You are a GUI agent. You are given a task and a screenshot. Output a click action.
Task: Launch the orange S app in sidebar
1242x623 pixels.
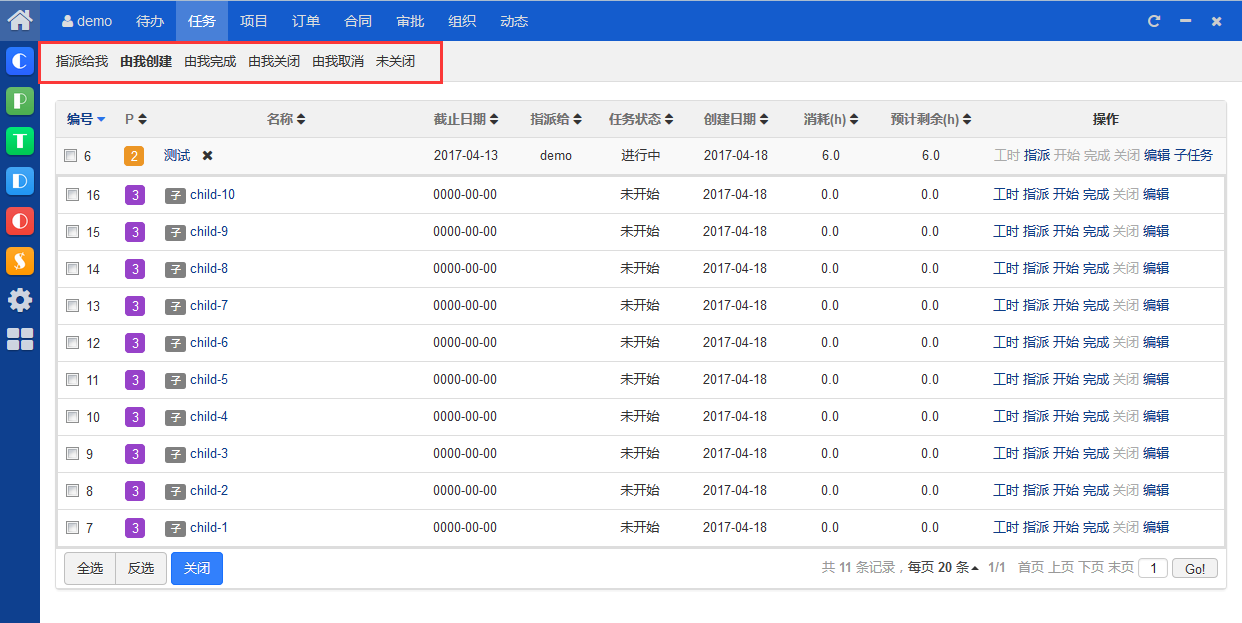point(20,261)
